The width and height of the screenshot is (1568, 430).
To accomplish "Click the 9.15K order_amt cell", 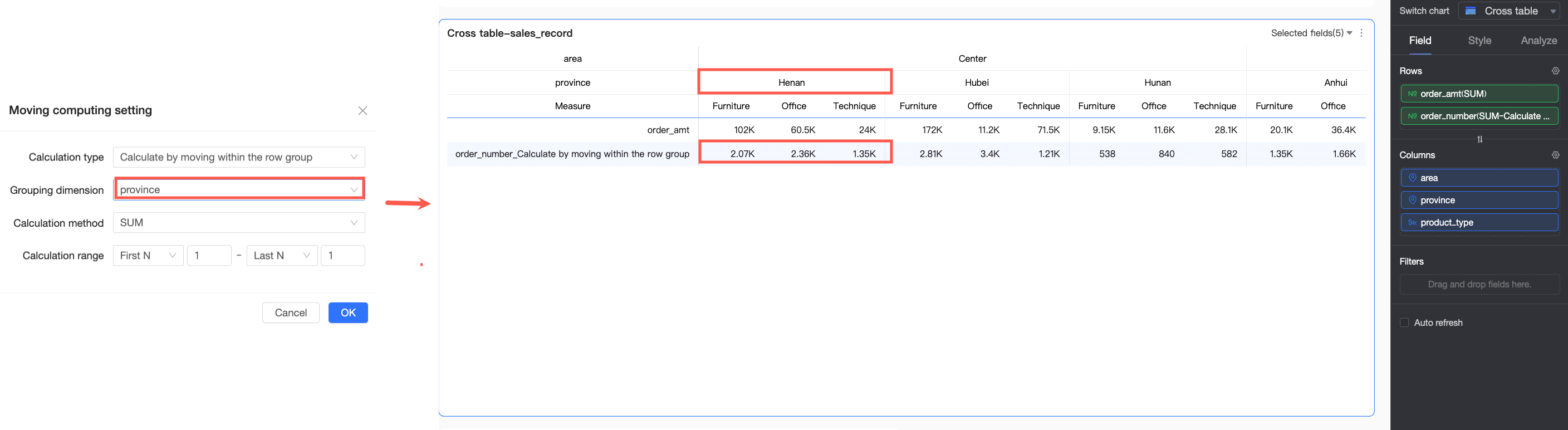I will (1104, 130).
